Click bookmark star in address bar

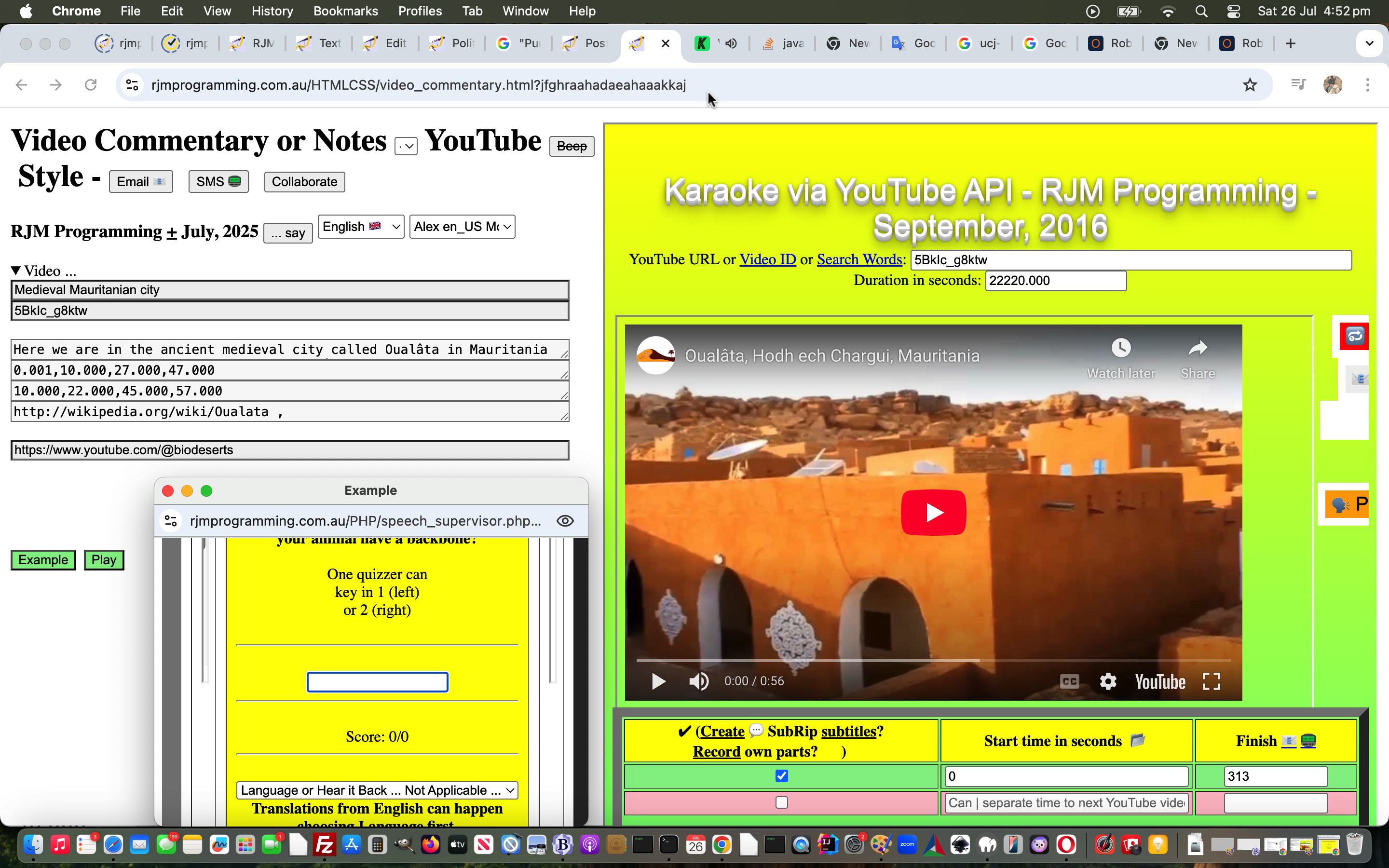1250,85
